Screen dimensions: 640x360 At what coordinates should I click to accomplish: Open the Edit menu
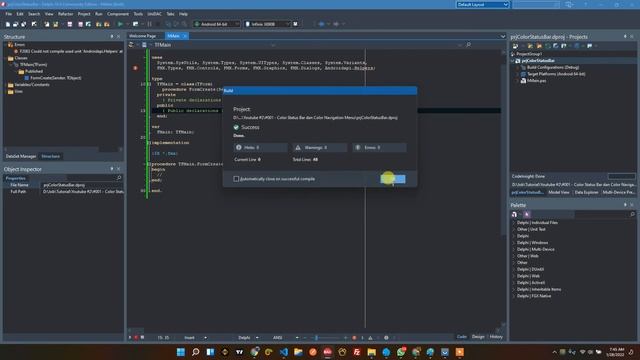tap(20, 14)
